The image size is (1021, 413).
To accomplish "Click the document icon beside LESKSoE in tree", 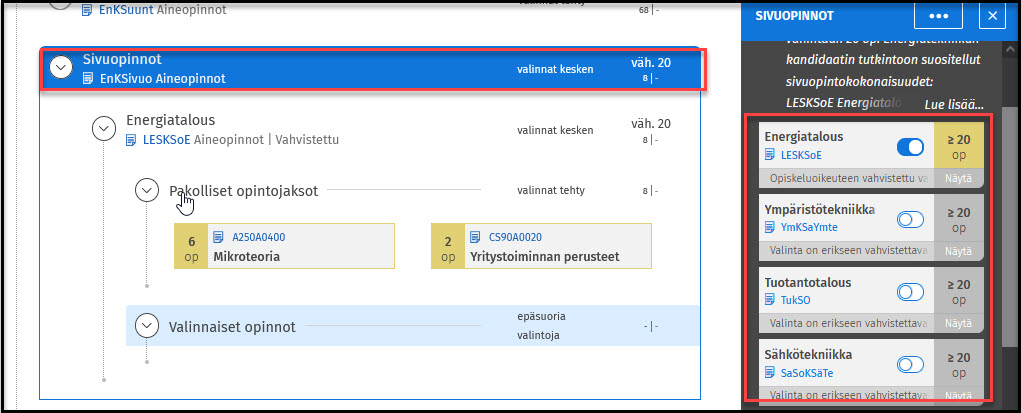I will coord(133,140).
